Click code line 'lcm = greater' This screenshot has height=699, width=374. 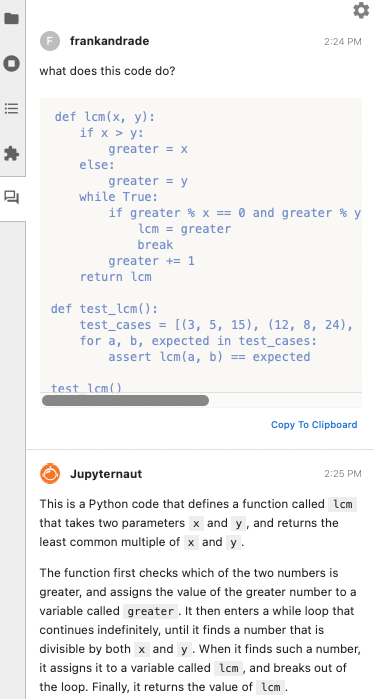coord(184,229)
